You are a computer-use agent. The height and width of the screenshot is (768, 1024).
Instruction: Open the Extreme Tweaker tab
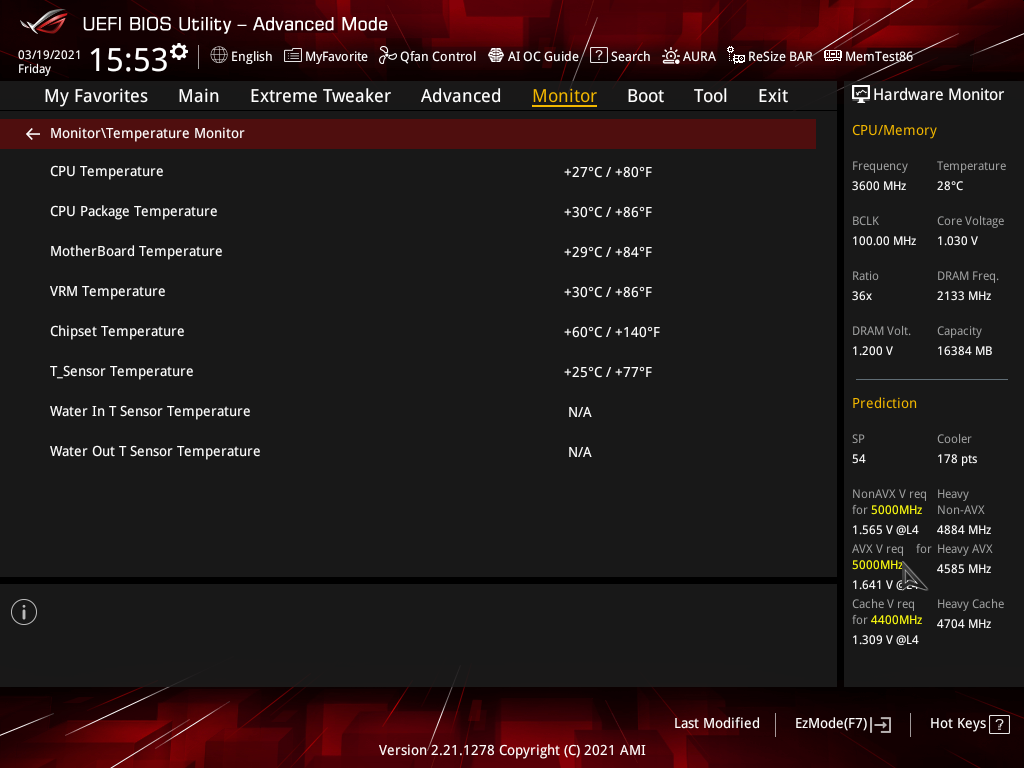(x=320, y=96)
